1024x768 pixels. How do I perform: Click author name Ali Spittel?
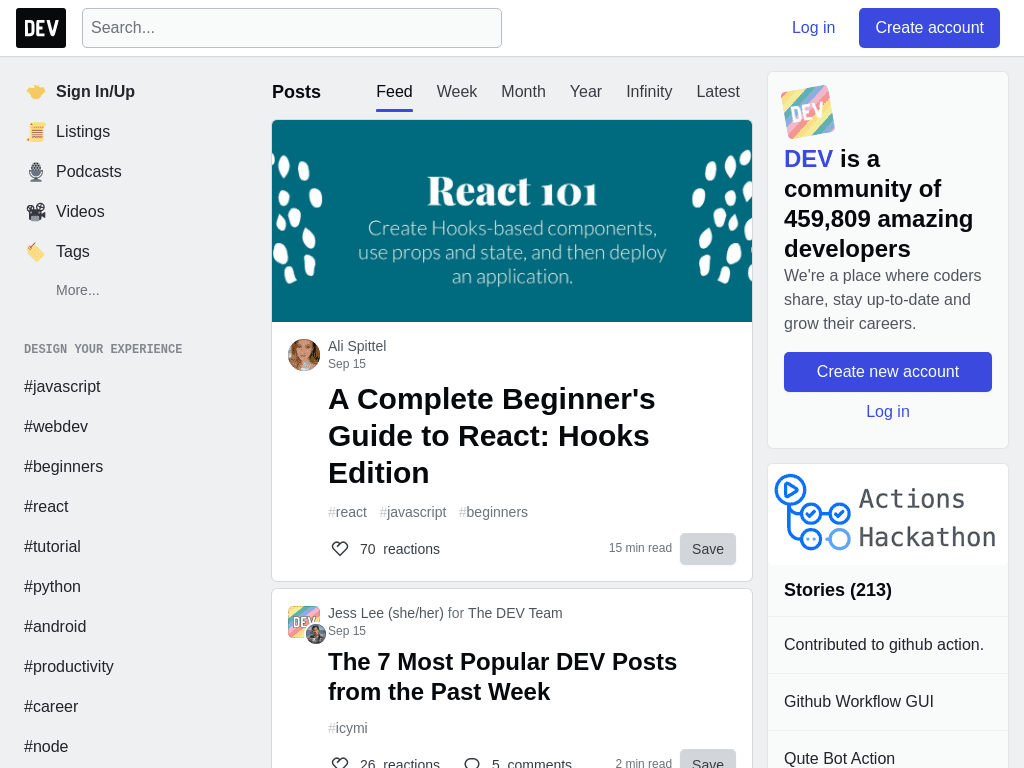tap(357, 346)
